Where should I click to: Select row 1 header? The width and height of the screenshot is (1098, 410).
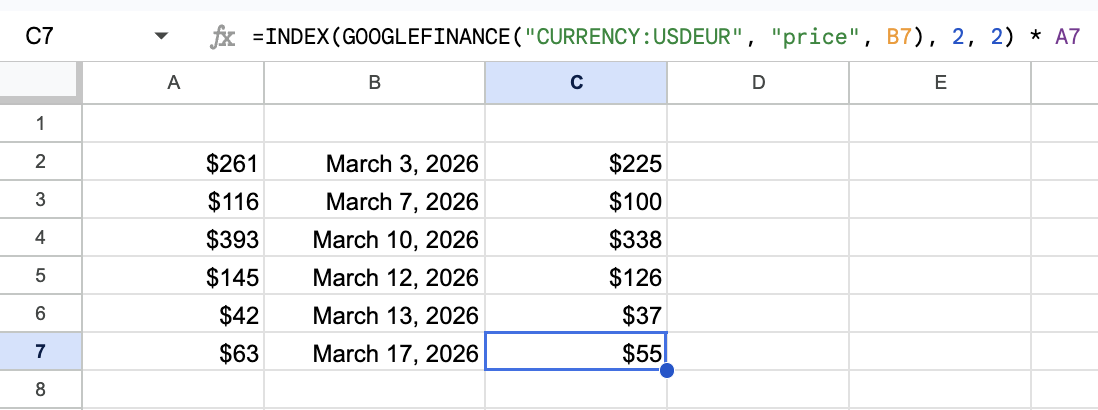point(40,124)
